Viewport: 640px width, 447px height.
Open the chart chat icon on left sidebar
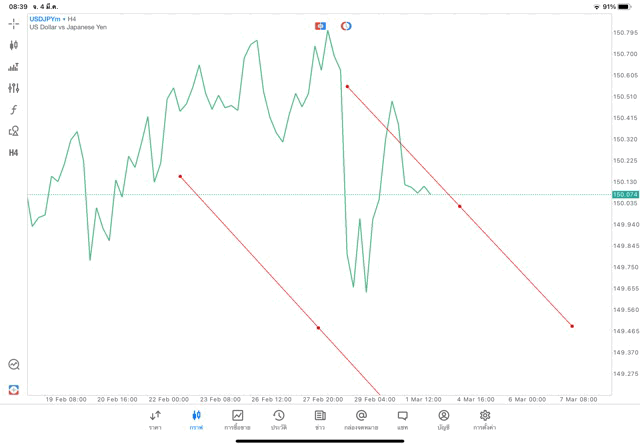point(14,365)
